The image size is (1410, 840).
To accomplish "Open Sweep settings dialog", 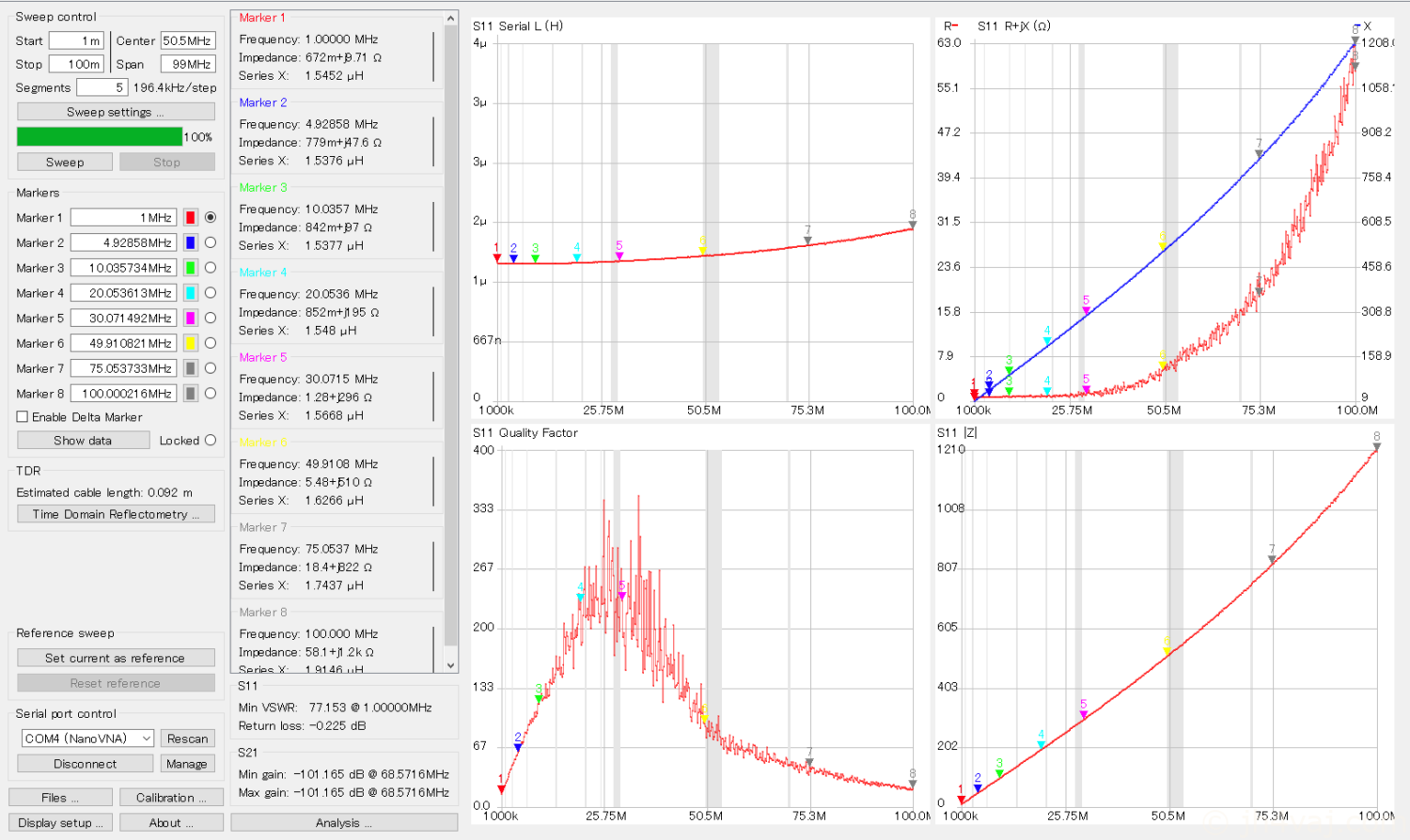I will [116, 112].
